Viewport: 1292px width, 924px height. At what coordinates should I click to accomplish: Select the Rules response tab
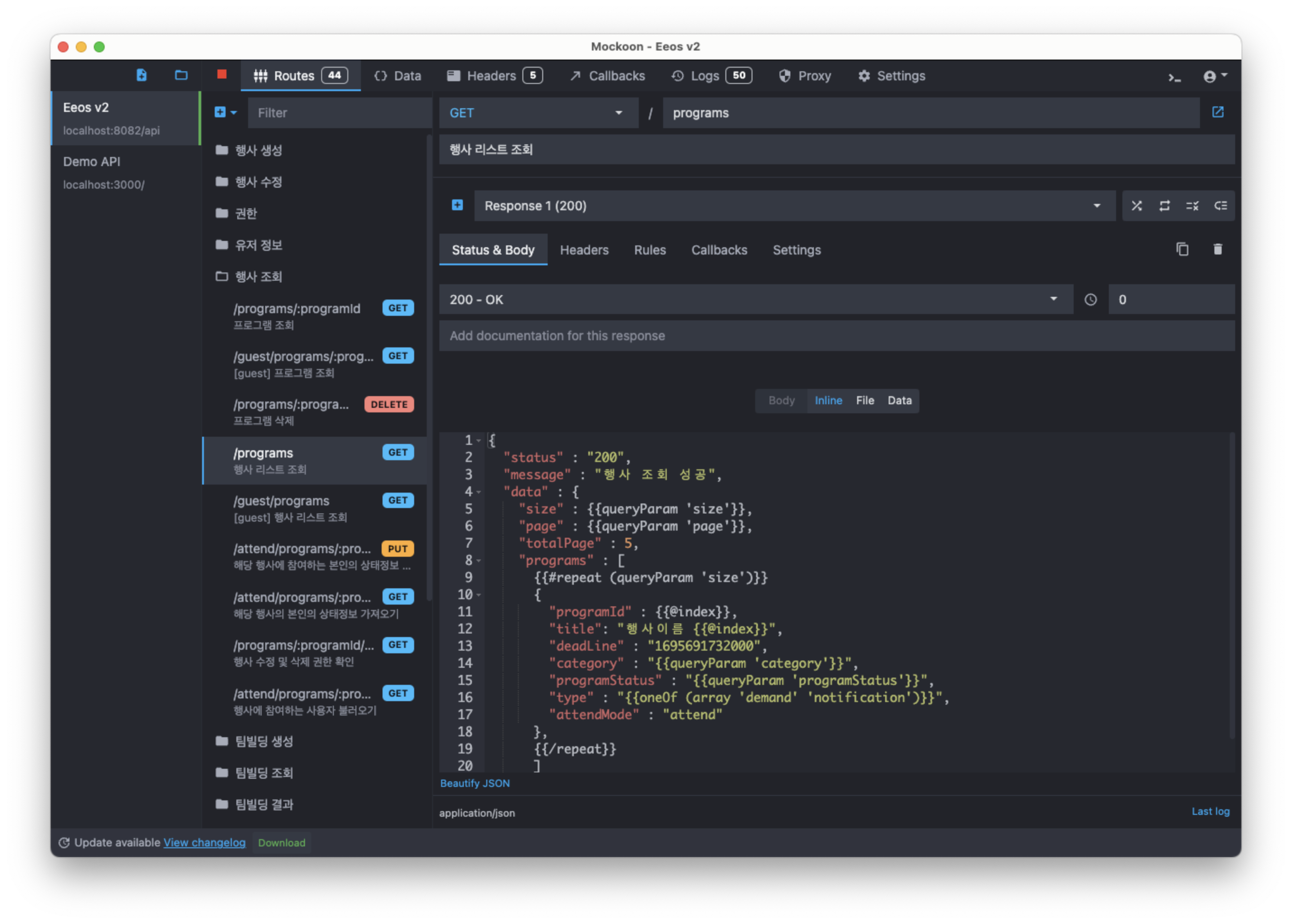(650, 250)
